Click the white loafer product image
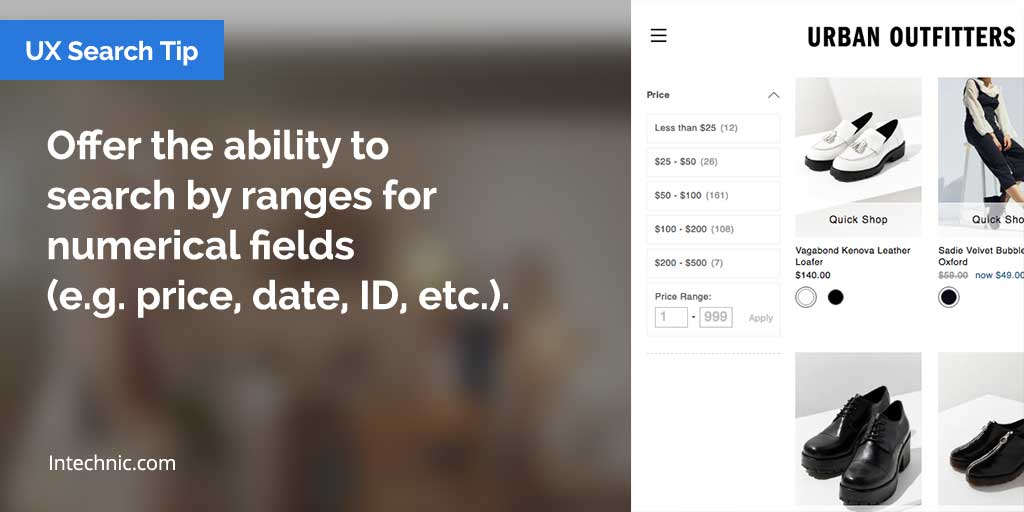The width and height of the screenshot is (1024, 512). (858, 140)
